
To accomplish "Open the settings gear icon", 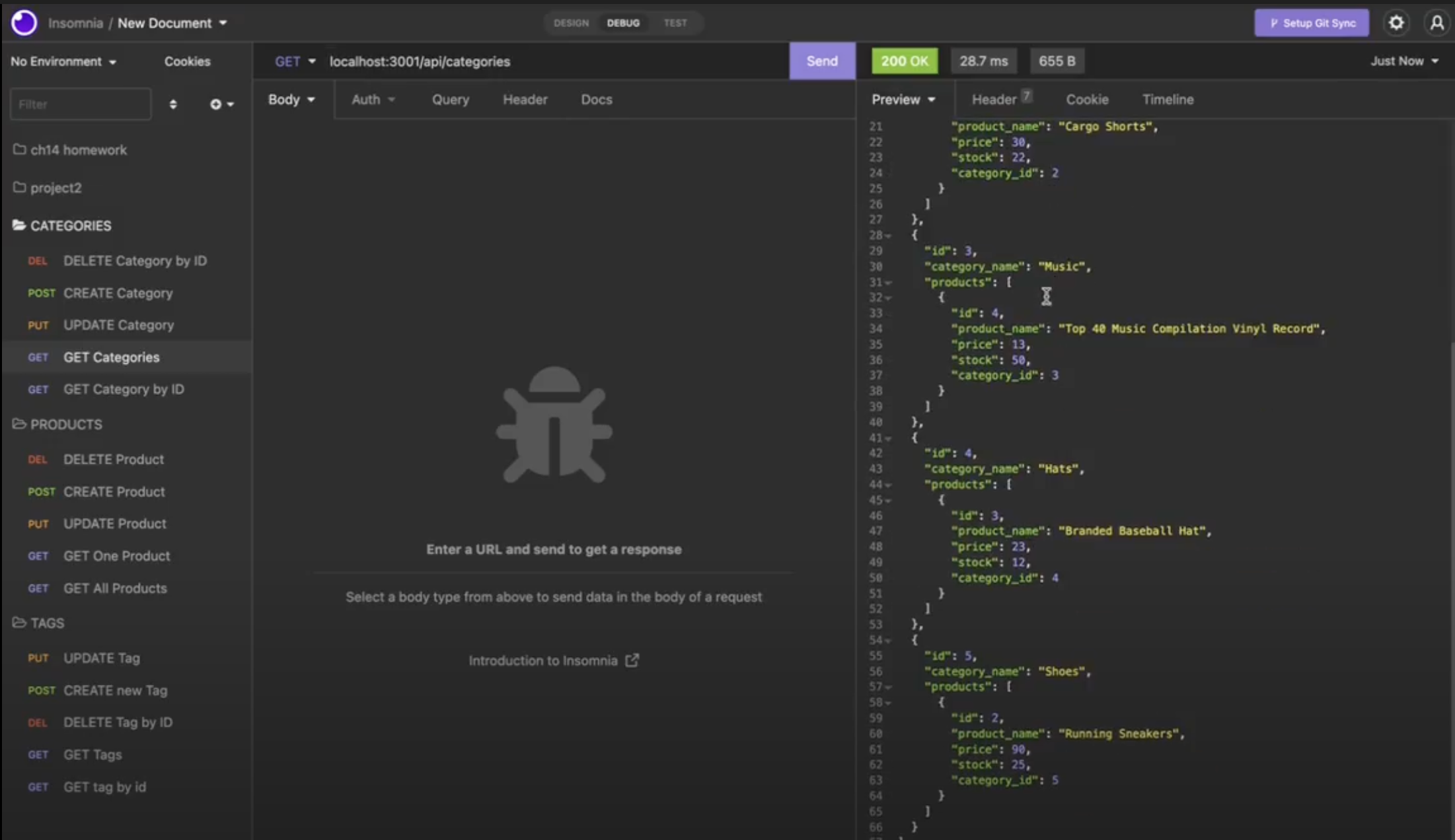I will point(1396,23).
